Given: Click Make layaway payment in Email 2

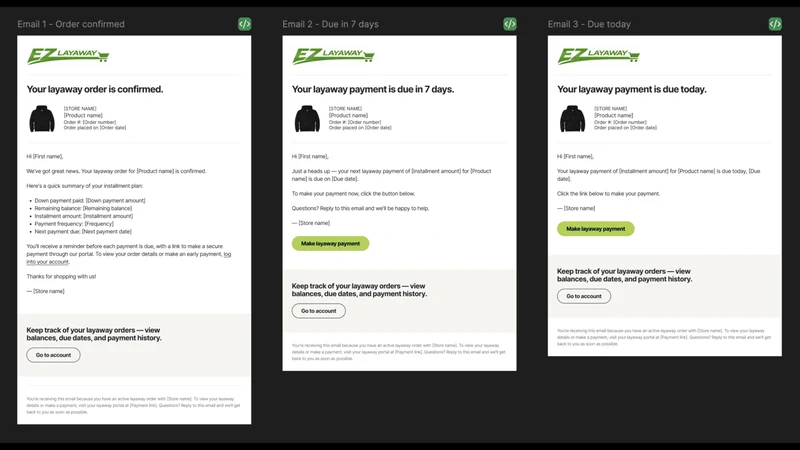Looking at the screenshot, I should [x=330, y=243].
